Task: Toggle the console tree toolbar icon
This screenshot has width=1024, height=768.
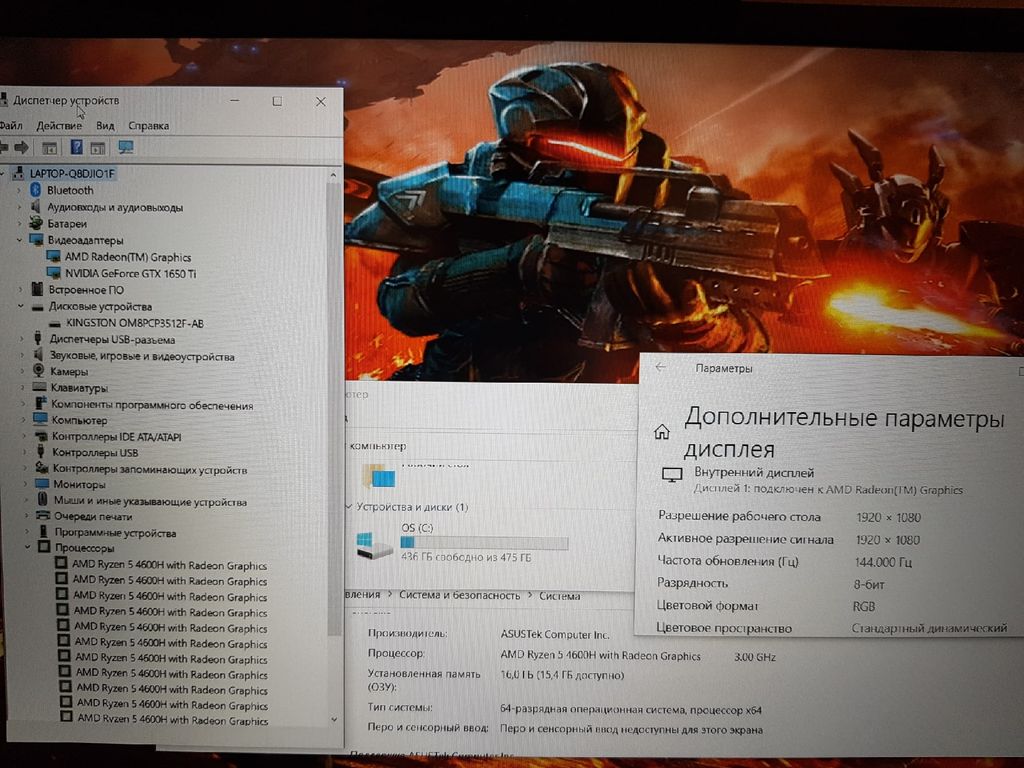Action: [50, 148]
